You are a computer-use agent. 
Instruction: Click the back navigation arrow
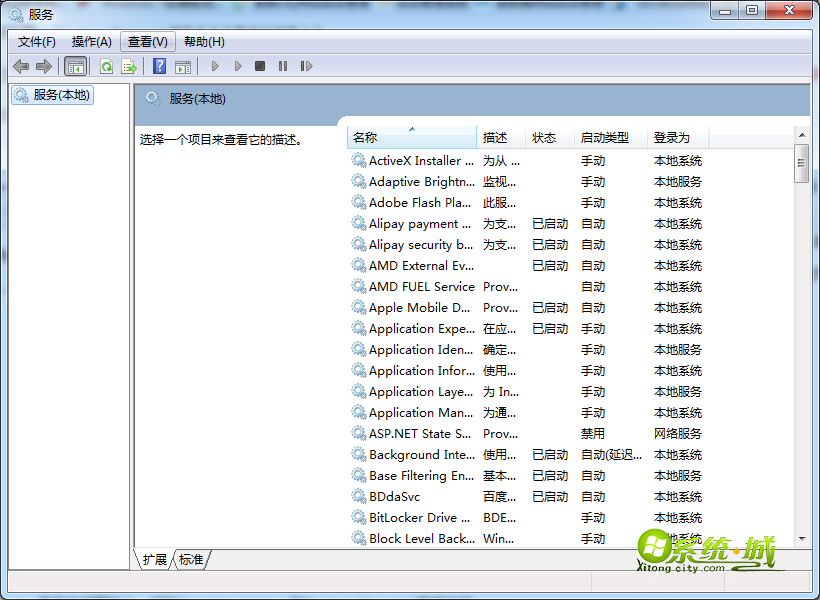(x=20, y=66)
